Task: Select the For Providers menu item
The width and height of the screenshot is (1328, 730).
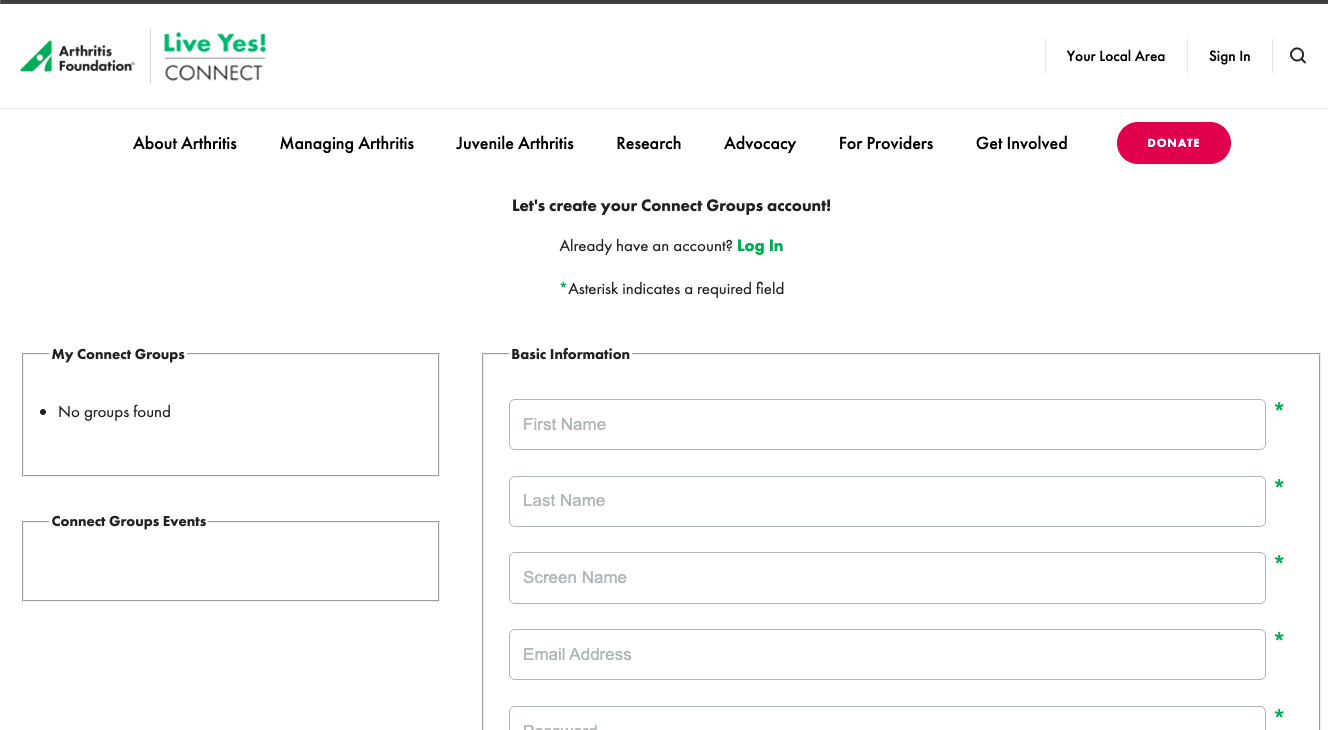Action: [x=886, y=143]
